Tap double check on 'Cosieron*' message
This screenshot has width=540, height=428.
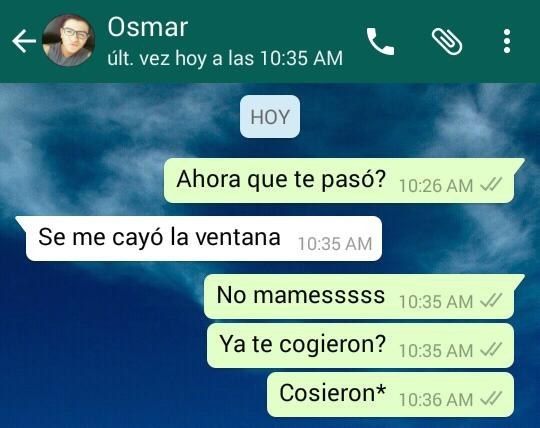491,400
